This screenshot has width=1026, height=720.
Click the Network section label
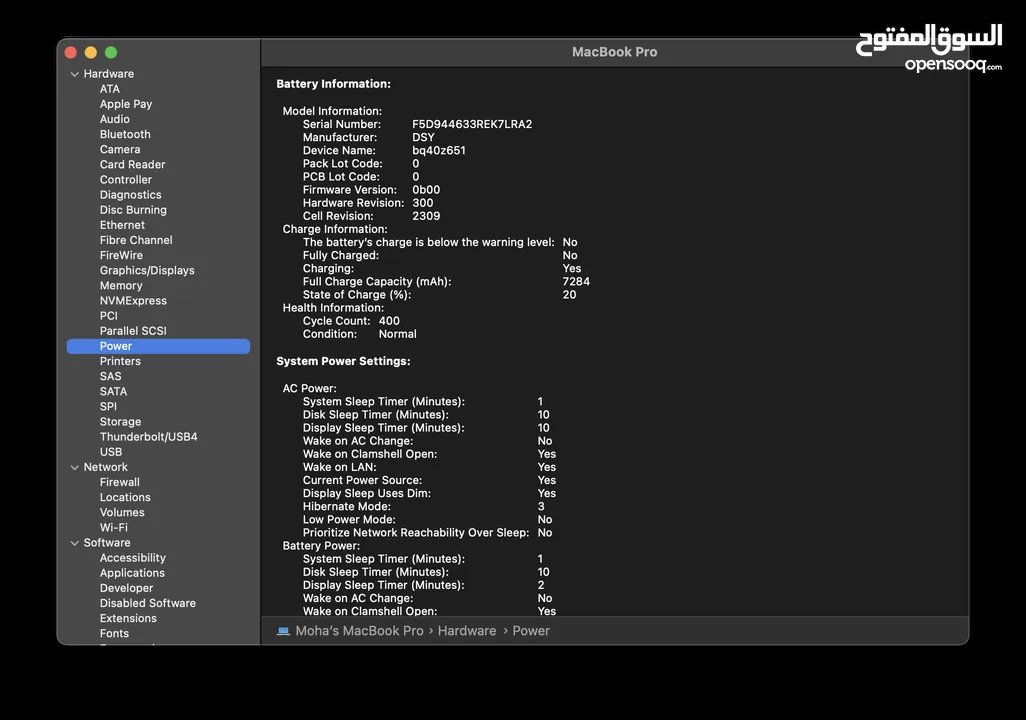[x=105, y=467]
